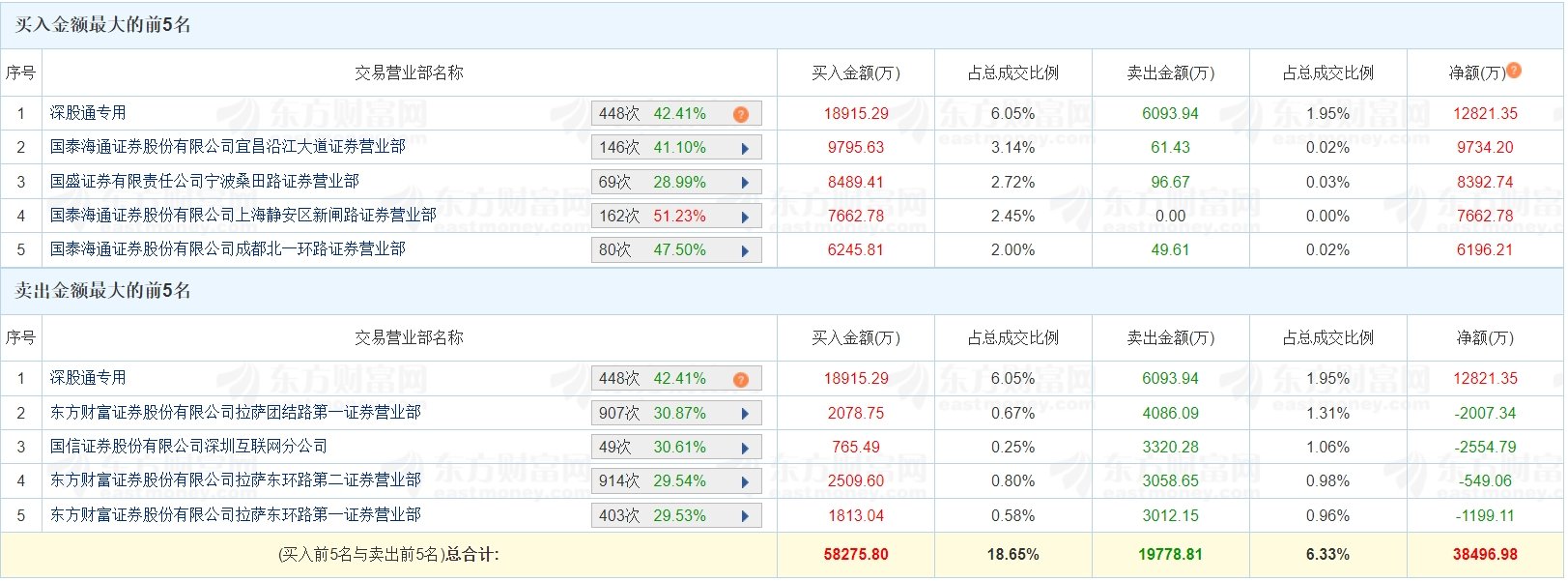The width and height of the screenshot is (1568, 581).
Task: Click the 914次 29.54% stats box
Action: (676, 480)
